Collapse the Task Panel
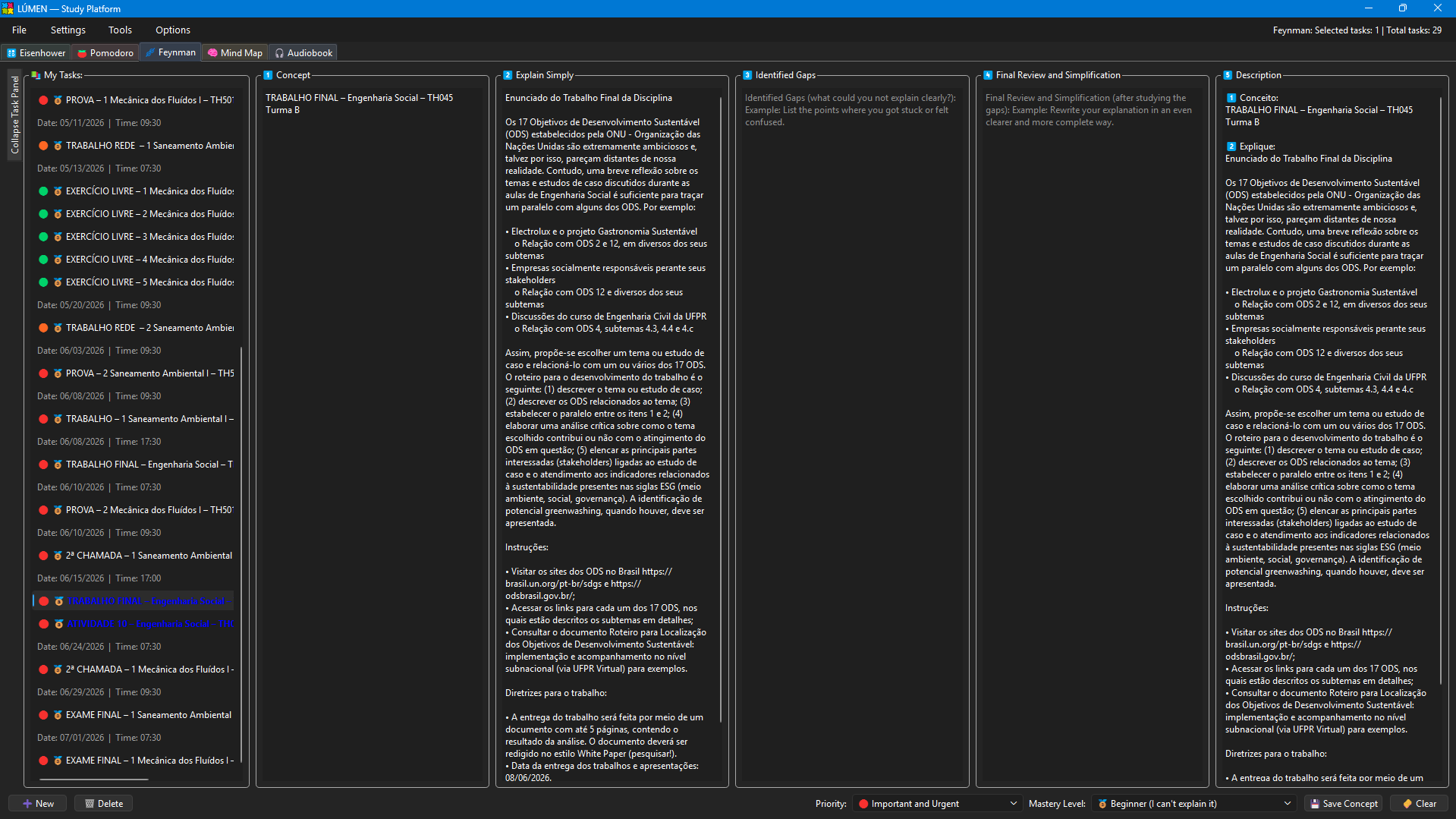 [x=14, y=115]
